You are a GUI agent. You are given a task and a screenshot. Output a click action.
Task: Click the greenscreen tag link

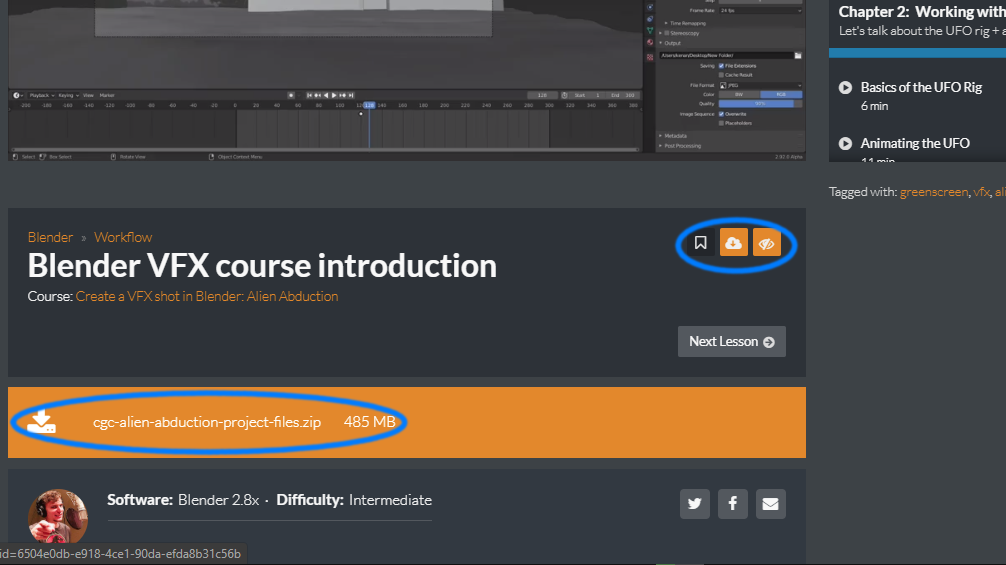[934, 192]
